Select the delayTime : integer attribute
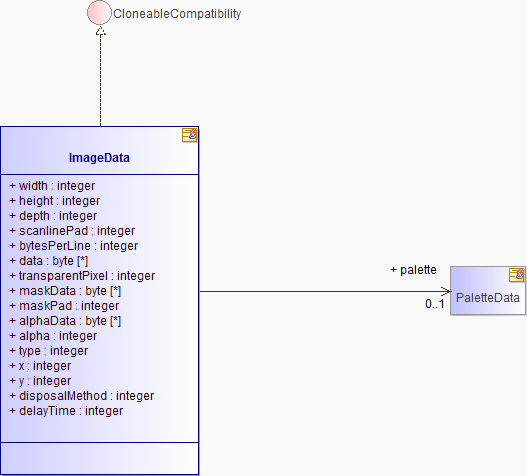The image size is (527, 476). [66, 411]
